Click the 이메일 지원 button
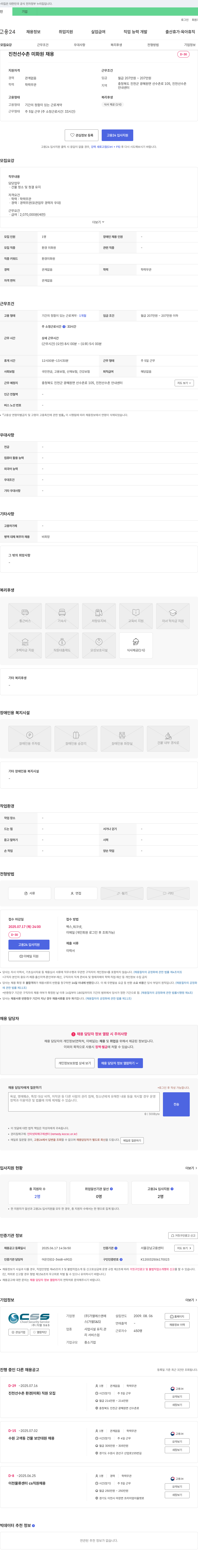The width and height of the screenshot is (198, 1568). pyautogui.click(x=29, y=956)
